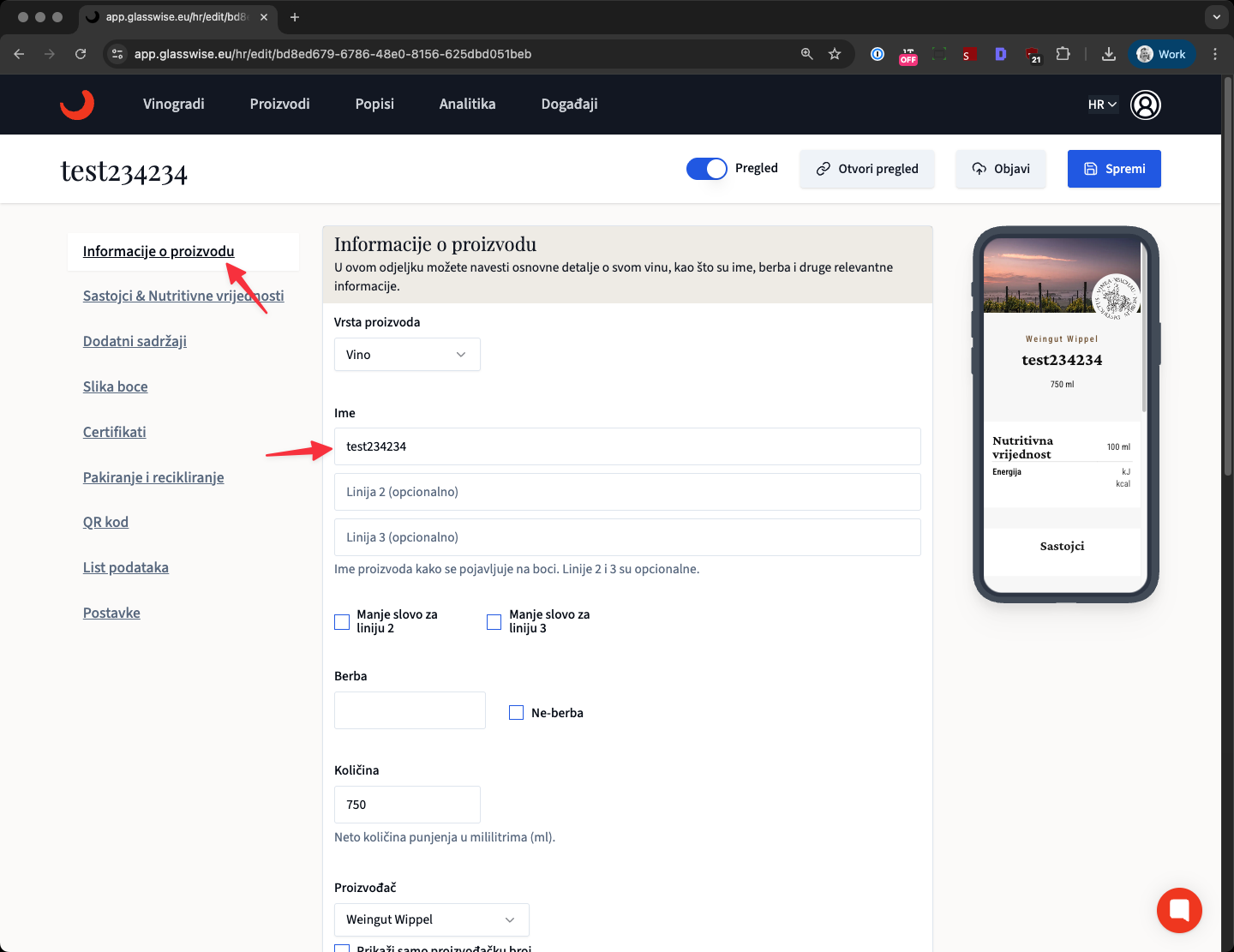1234x952 pixels.
Task: Open the Popisi menu
Action: click(374, 104)
